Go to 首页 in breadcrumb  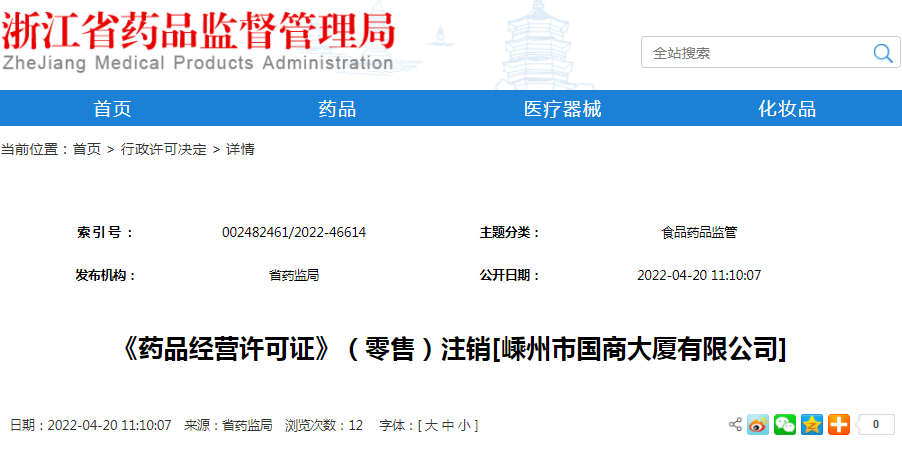(87, 150)
